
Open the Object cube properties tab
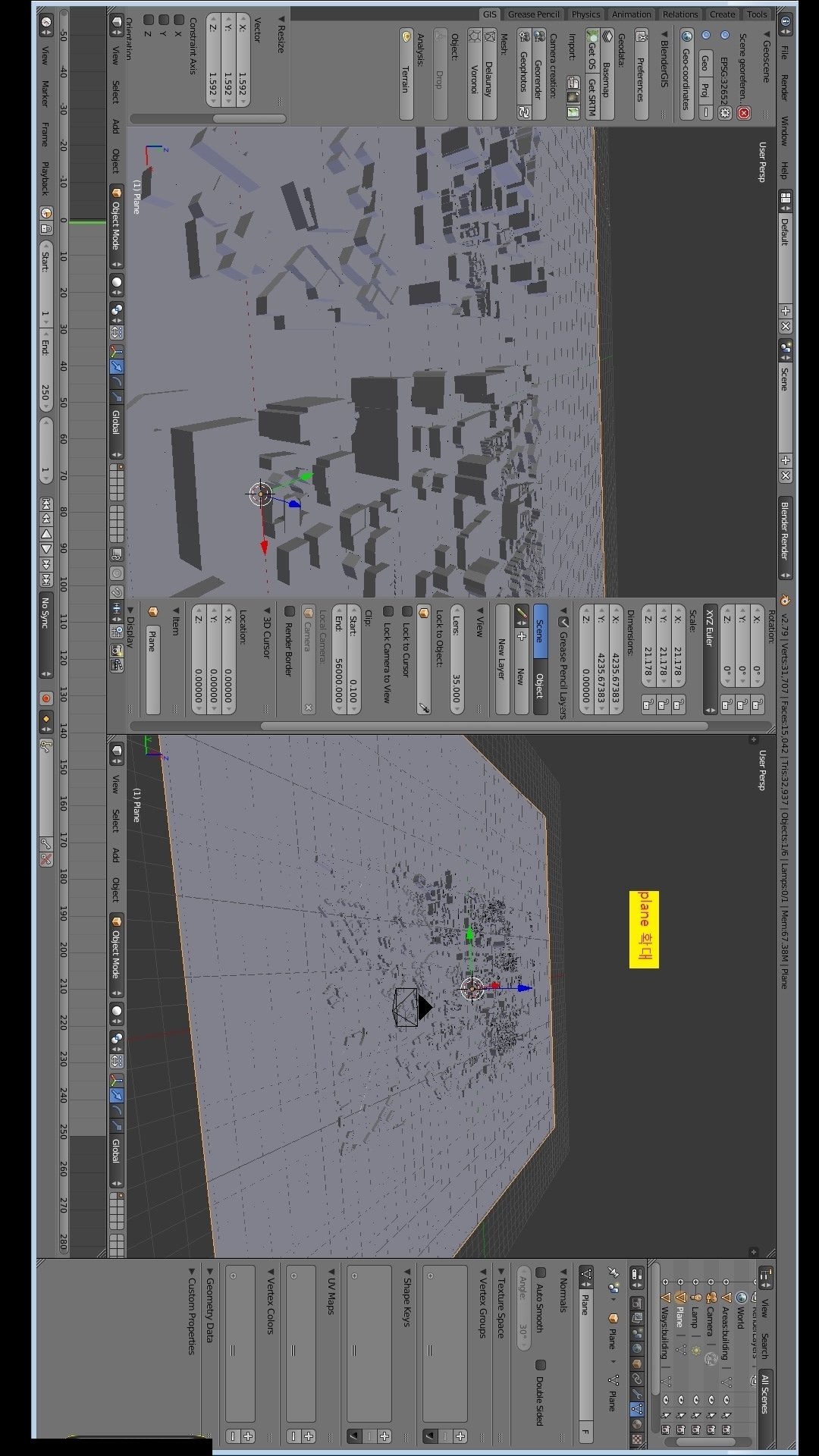click(637, 1363)
